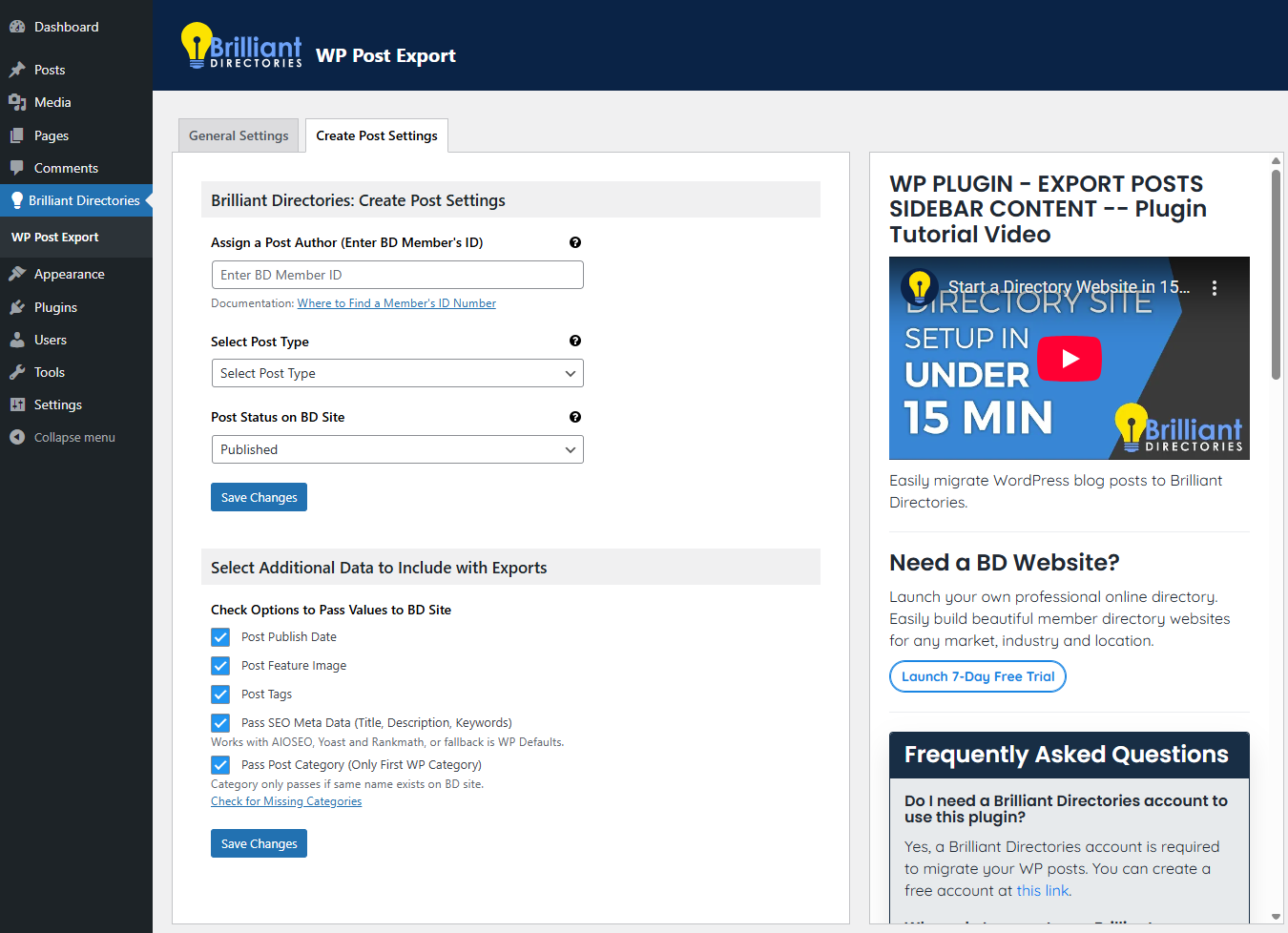Image resolution: width=1288 pixels, height=933 pixels.
Task: Open the Select Post Type dropdown
Action: point(397,373)
